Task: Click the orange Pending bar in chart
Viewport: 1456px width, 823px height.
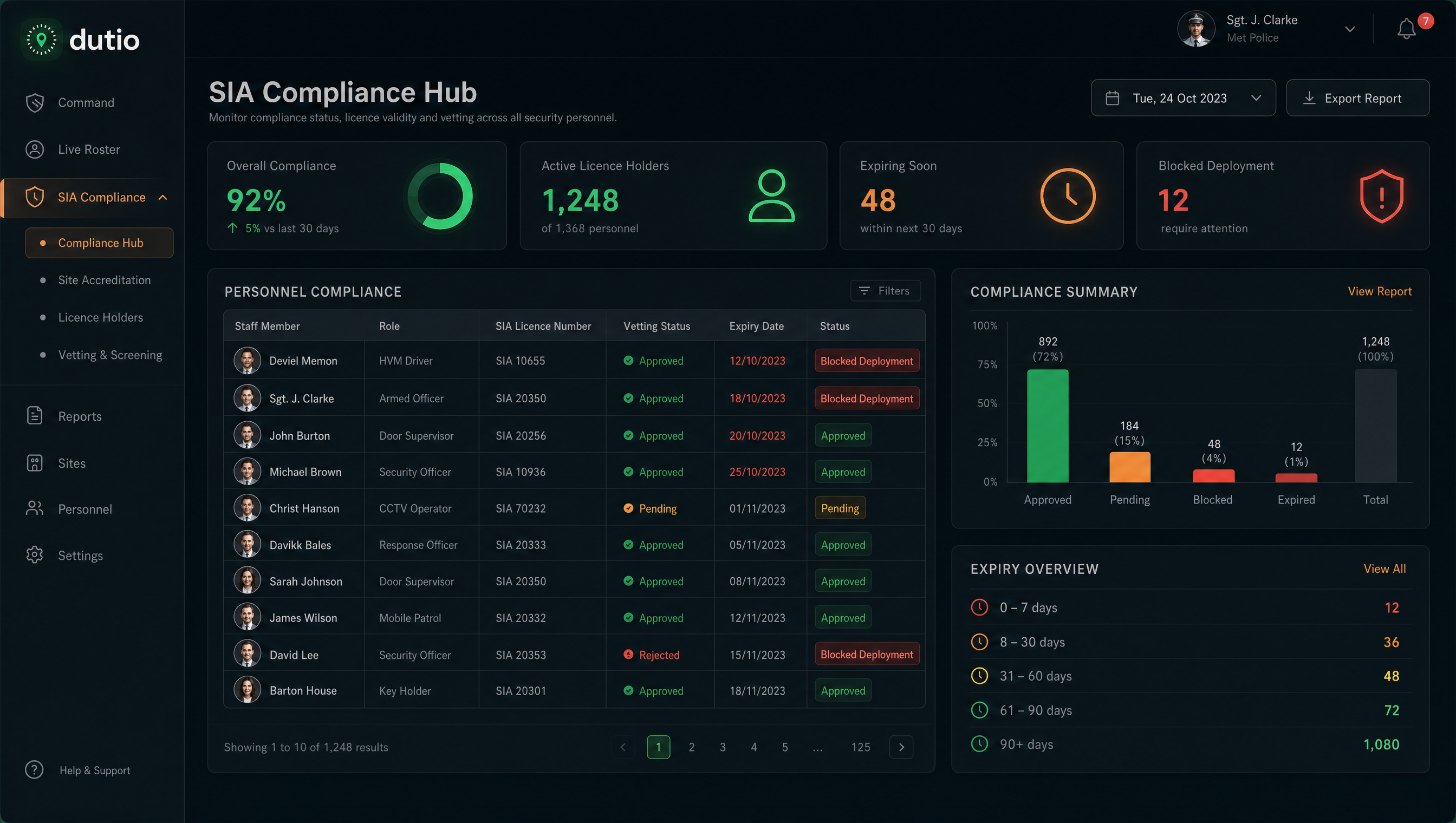Action: [x=1129, y=467]
